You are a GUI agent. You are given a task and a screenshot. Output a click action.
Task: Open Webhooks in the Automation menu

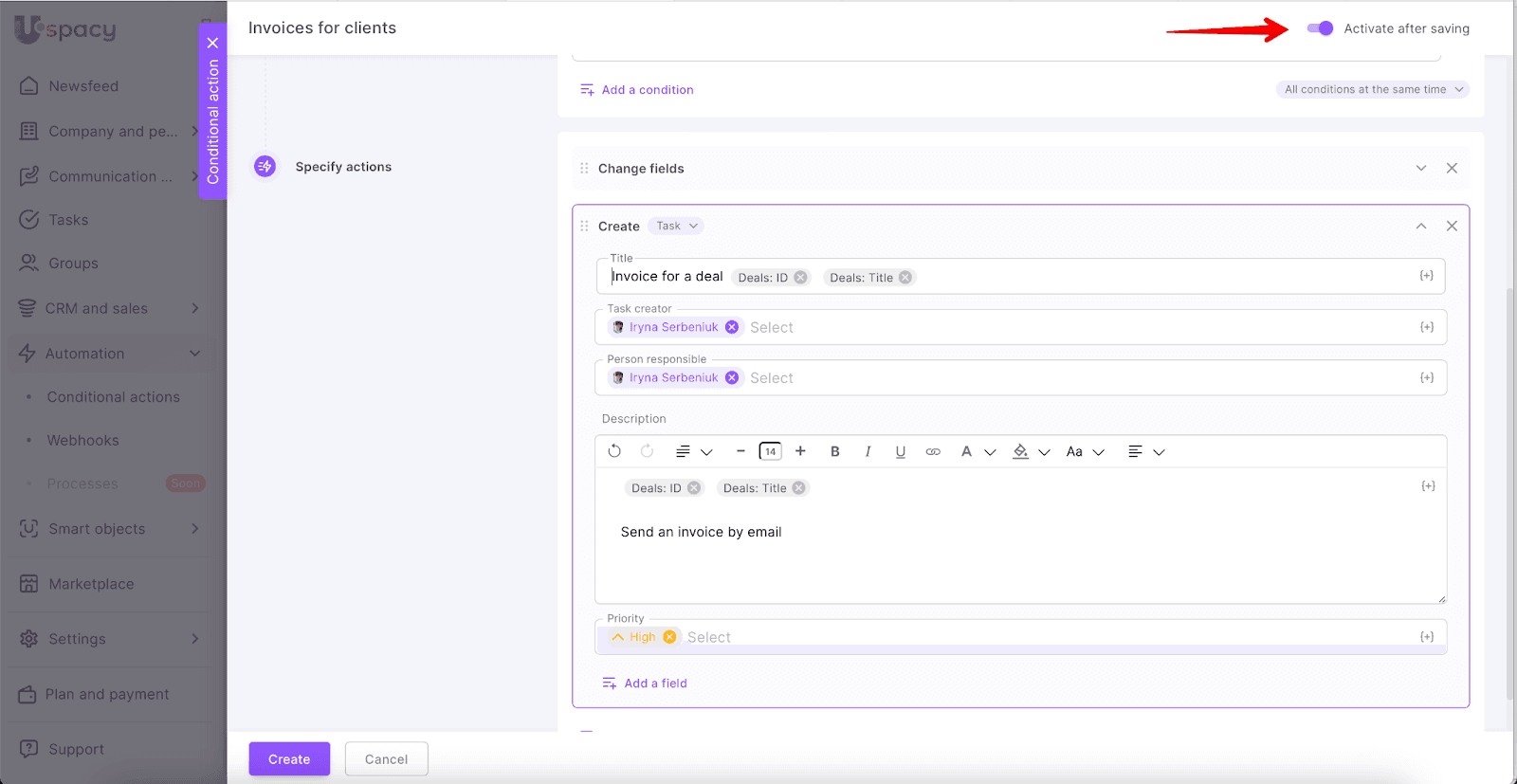[82, 441]
